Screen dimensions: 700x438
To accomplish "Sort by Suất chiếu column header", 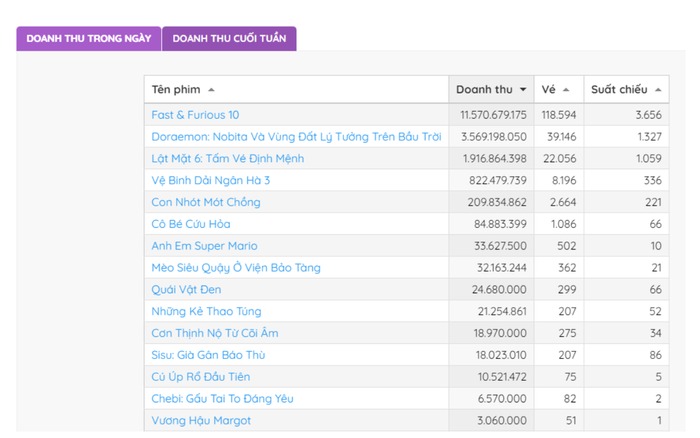I will coord(625,90).
